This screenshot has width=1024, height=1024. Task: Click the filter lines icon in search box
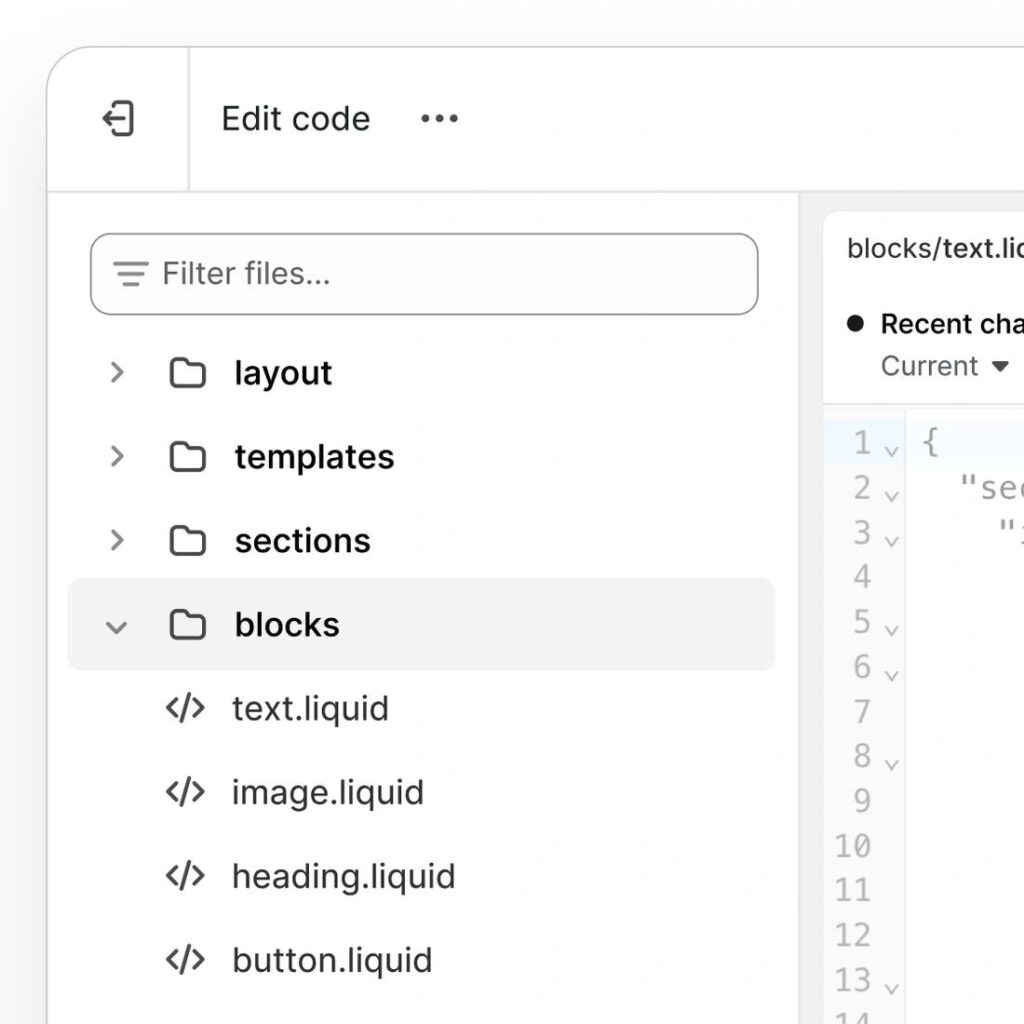[x=131, y=274]
